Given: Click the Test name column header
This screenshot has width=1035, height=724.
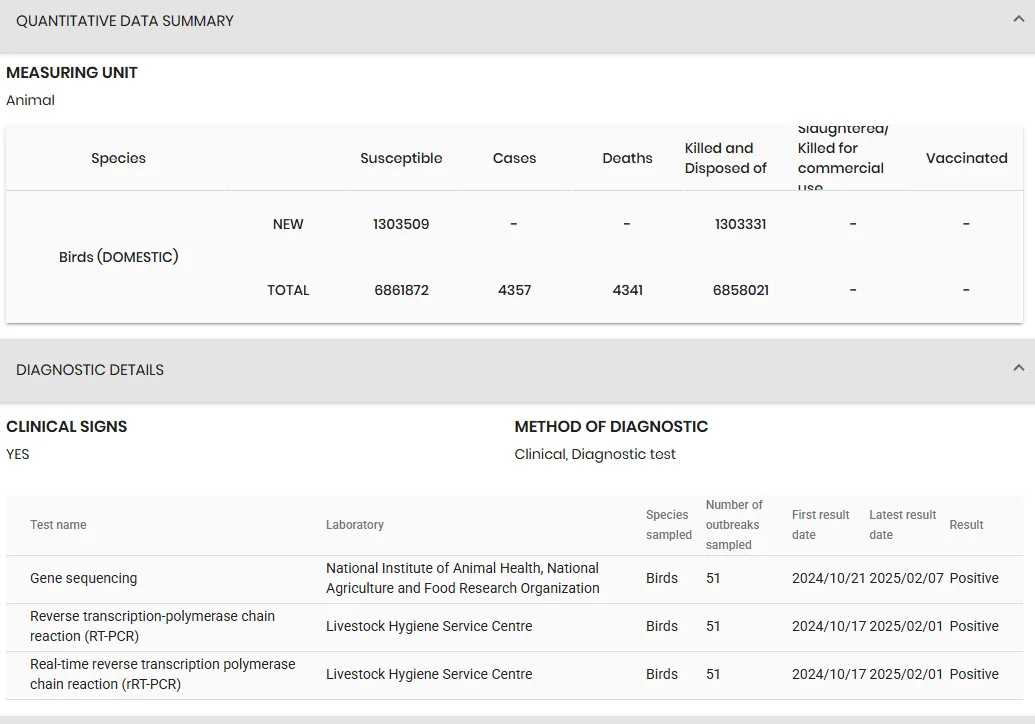Looking at the screenshot, I should (x=58, y=525).
